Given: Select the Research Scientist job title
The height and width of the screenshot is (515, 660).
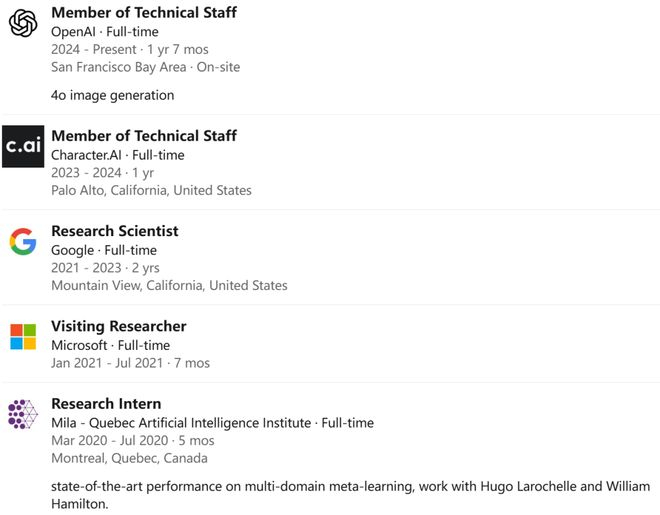Looking at the screenshot, I should tap(115, 231).
